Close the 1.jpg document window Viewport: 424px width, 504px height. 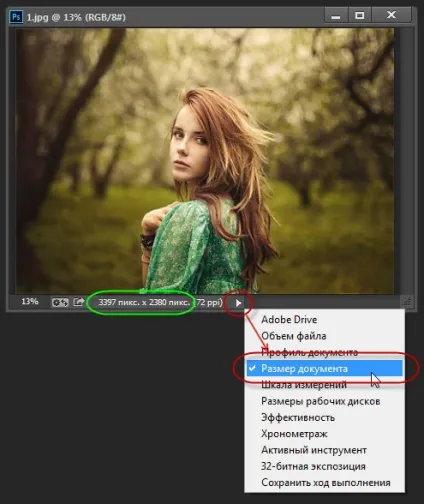(x=391, y=15)
